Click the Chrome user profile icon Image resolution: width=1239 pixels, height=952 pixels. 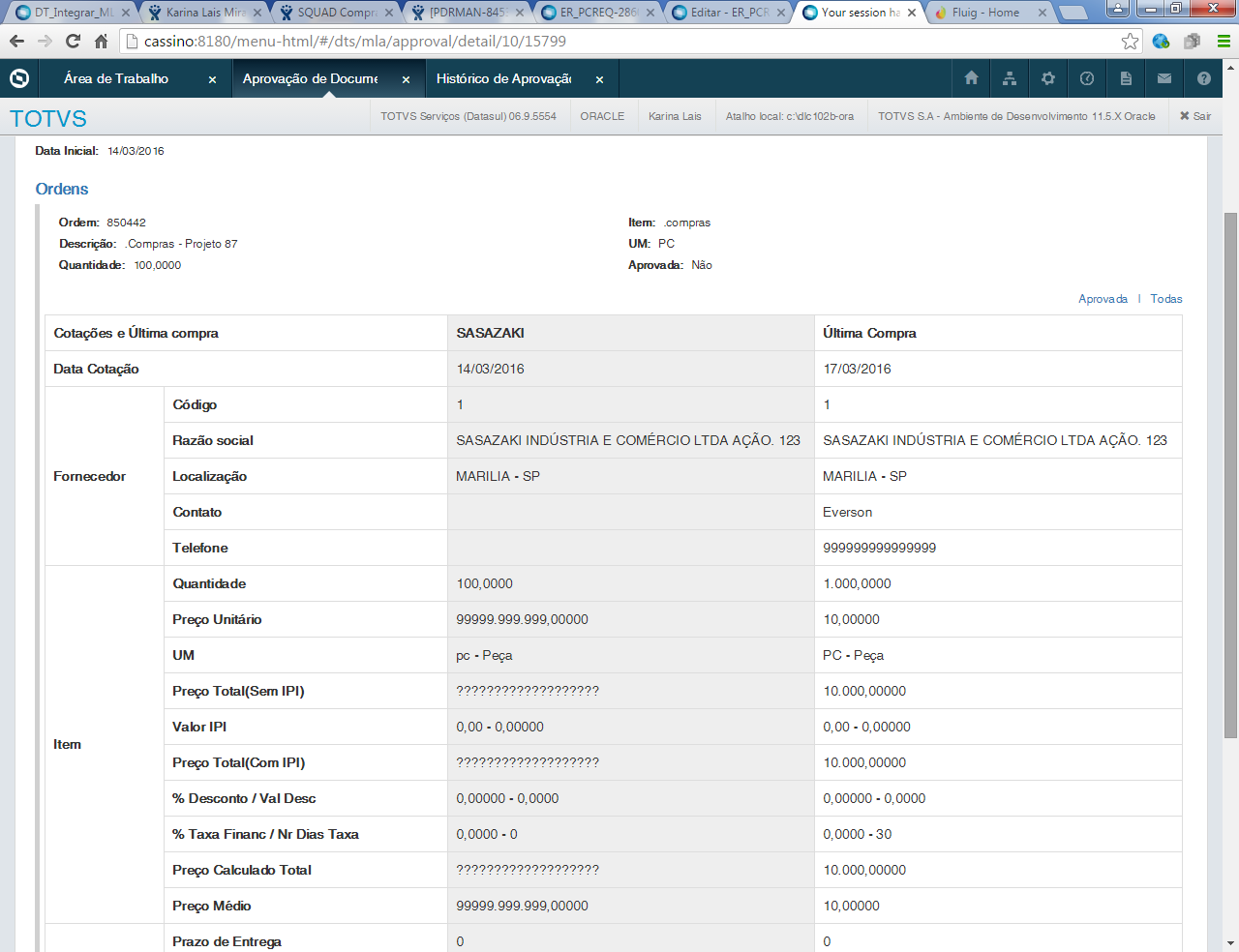[x=1117, y=9]
